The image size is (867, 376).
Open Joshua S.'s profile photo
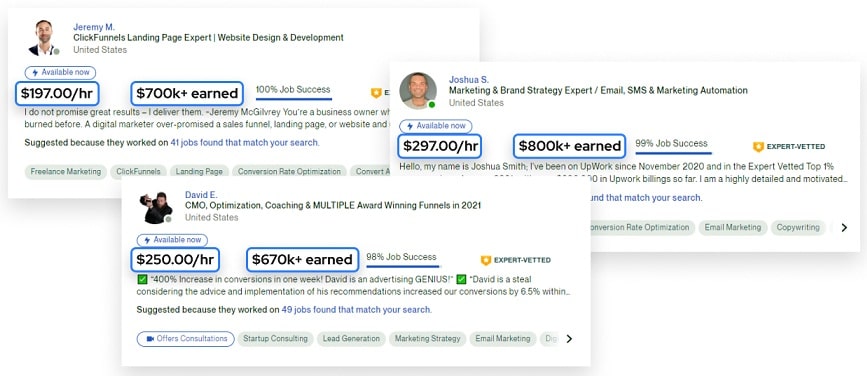pos(418,91)
